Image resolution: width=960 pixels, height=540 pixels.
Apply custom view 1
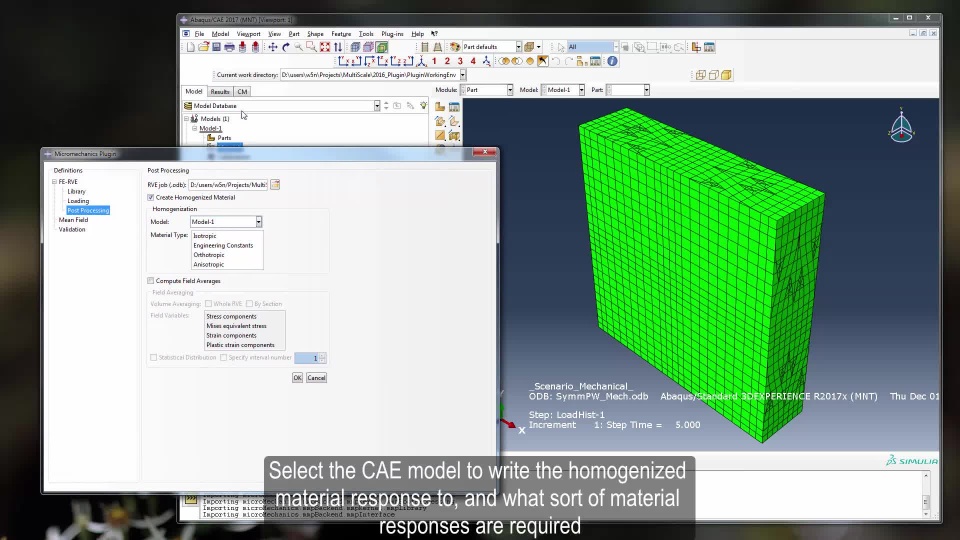[434, 61]
